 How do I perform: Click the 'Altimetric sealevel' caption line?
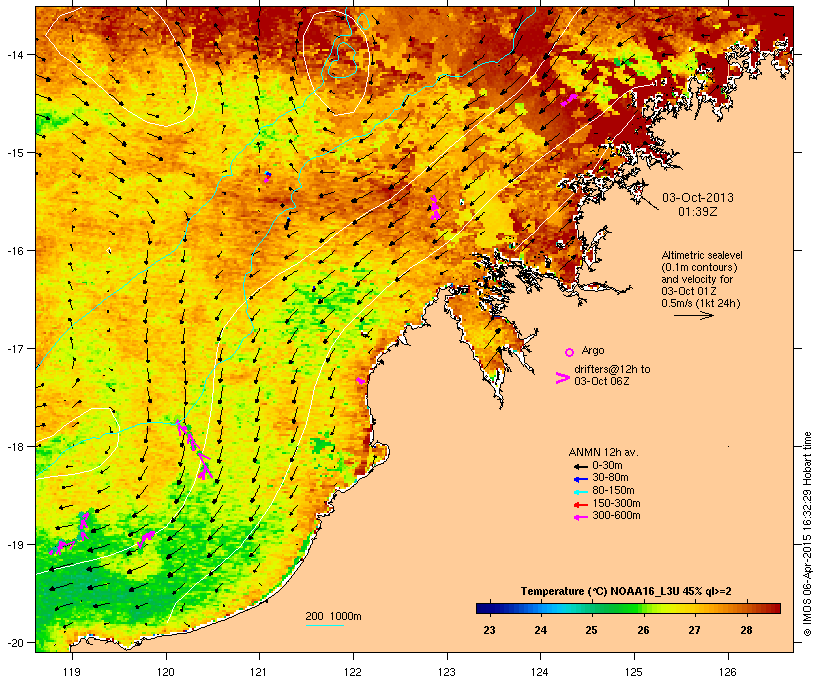[x=702, y=255]
